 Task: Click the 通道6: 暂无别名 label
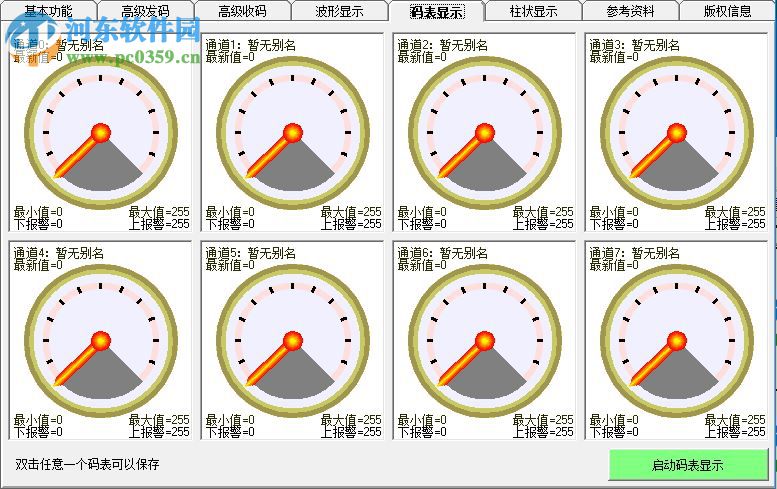(443, 253)
